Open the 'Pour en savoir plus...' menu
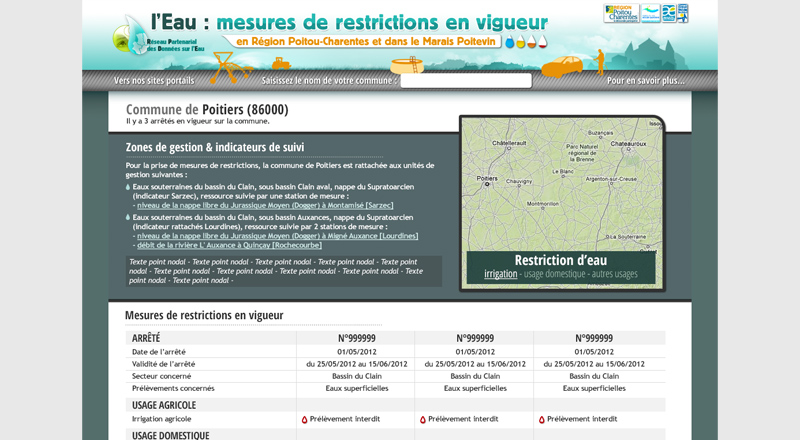 [645, 81]
